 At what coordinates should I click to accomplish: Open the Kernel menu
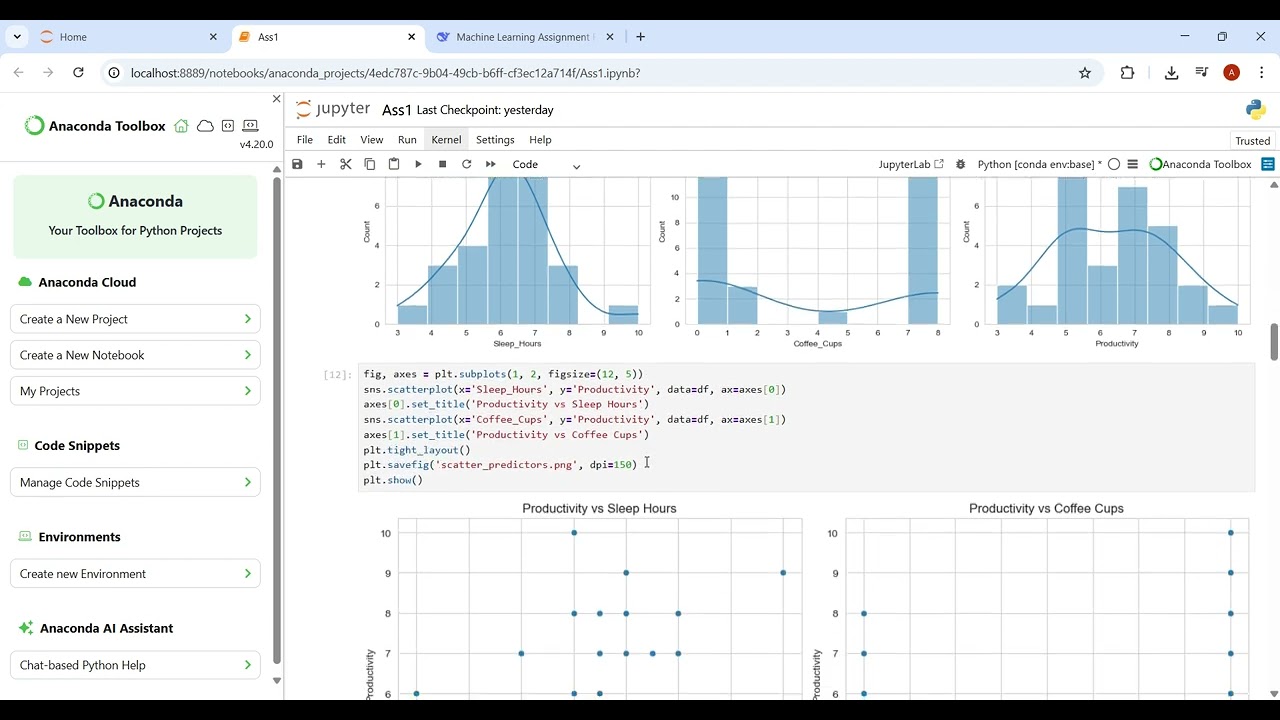tap(446, 140)
